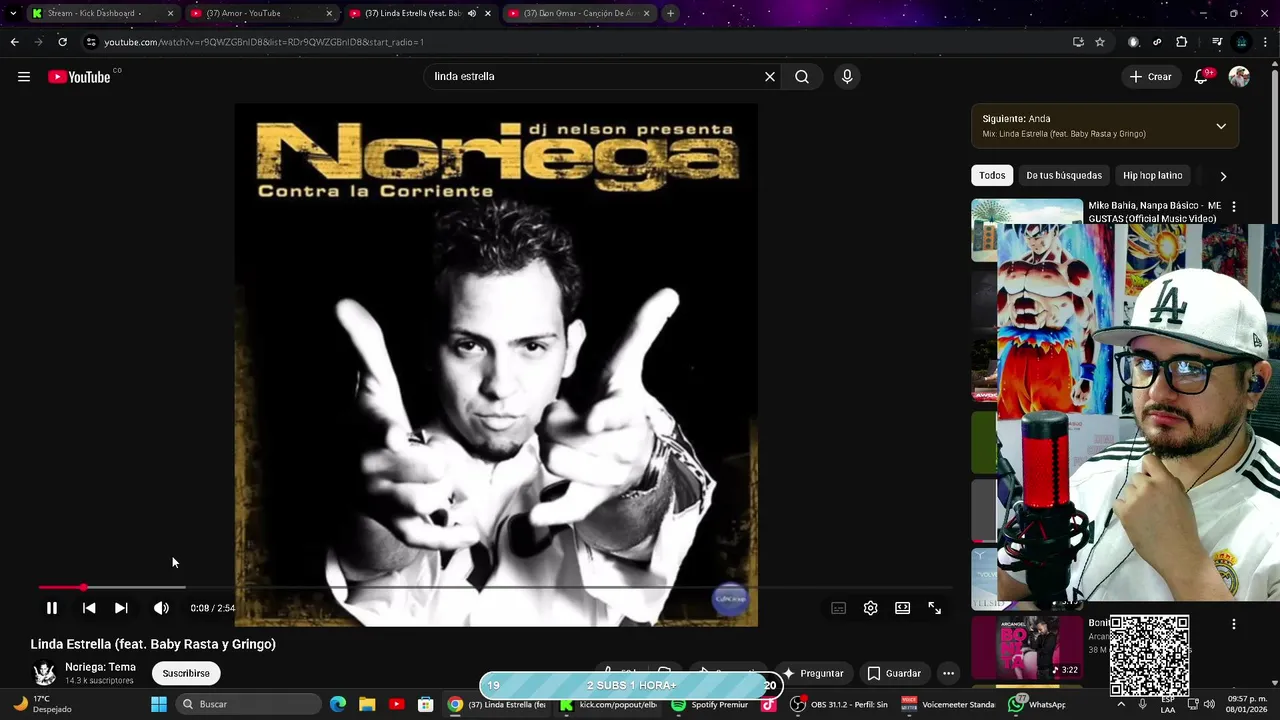Screen dimensions: 1280x720
Task: Skip to next video
Action: coord(121,608)
